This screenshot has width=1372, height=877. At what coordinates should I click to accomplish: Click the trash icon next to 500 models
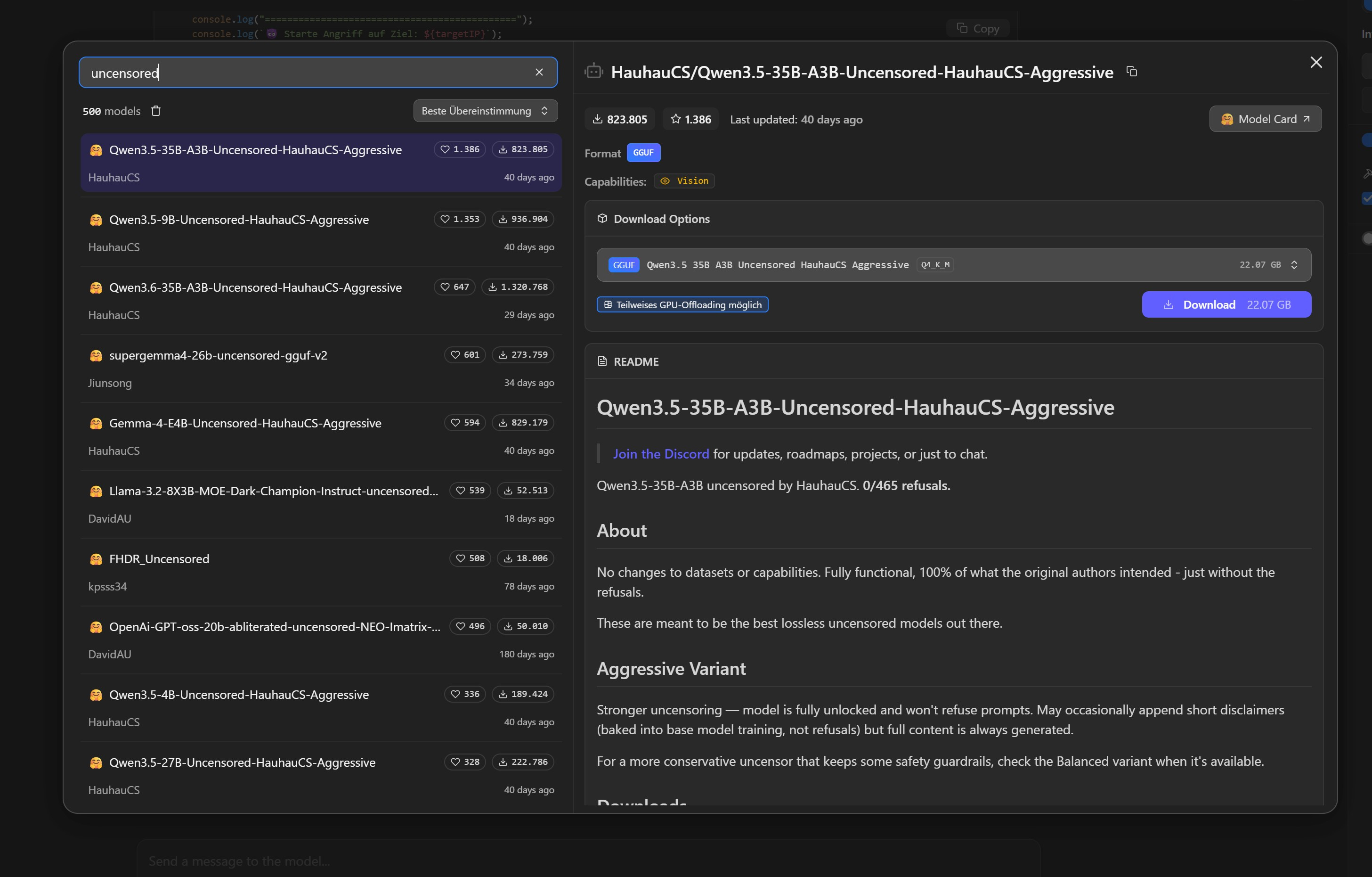[155, 111]
